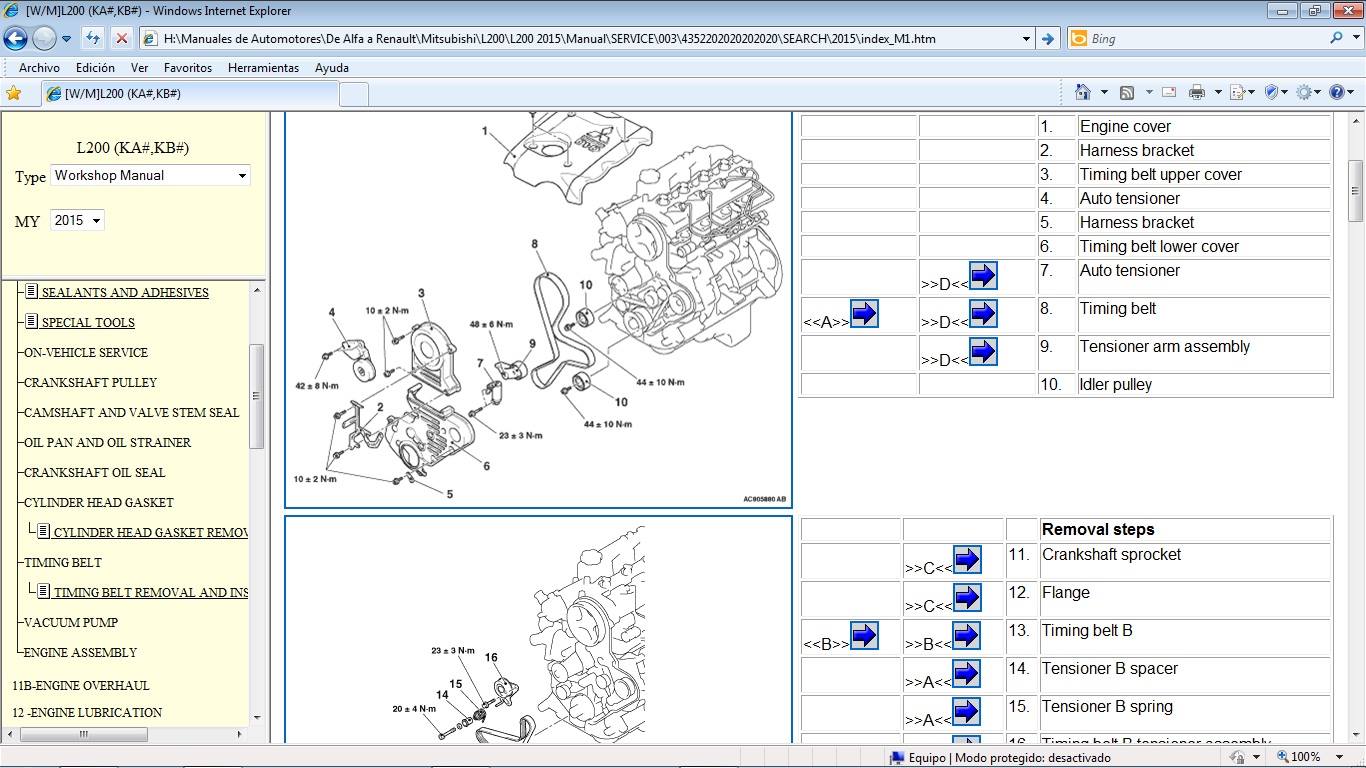
Task: Click the tree panel vertical scrollbar thumb
Action: tap(256, 396)
